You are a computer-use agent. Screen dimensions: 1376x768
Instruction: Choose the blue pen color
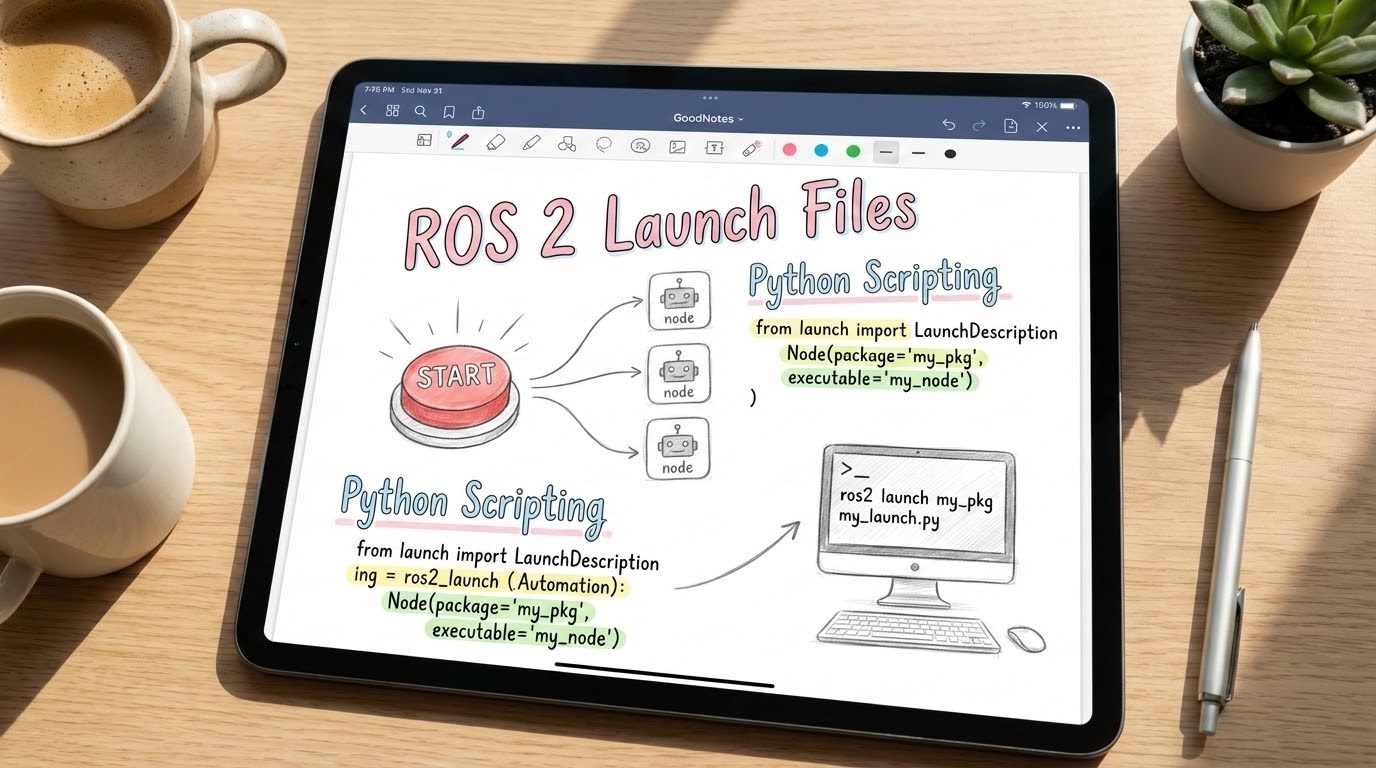click(821, 151)
